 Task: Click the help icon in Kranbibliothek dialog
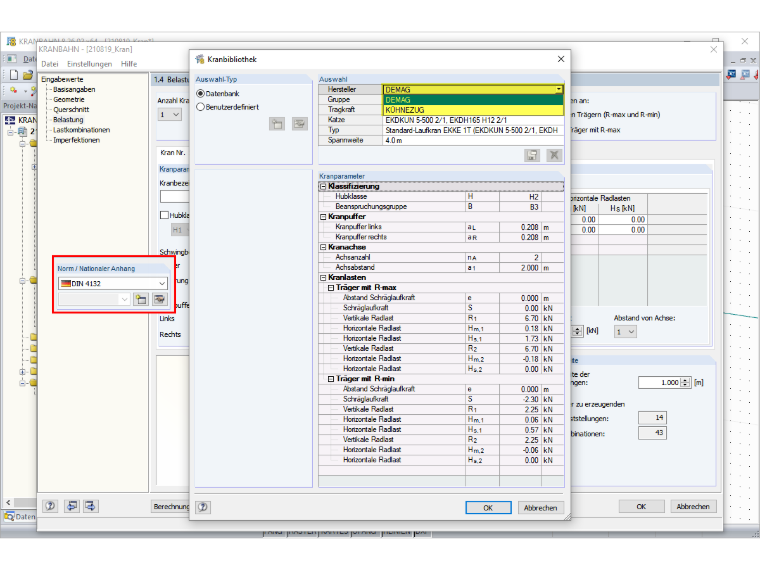(203, 507)
